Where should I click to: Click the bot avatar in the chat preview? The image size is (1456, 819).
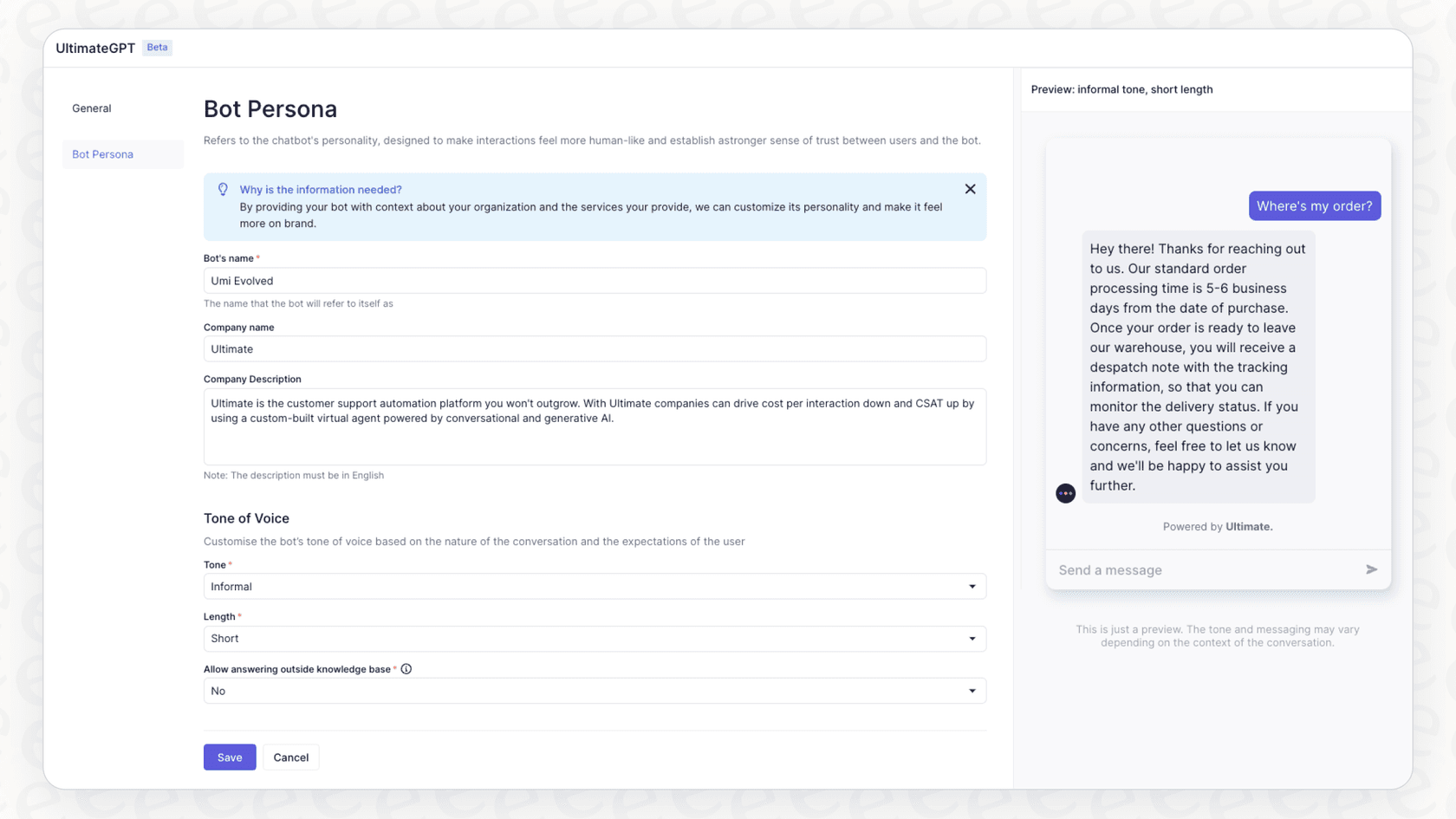(x=1065, y=492)
